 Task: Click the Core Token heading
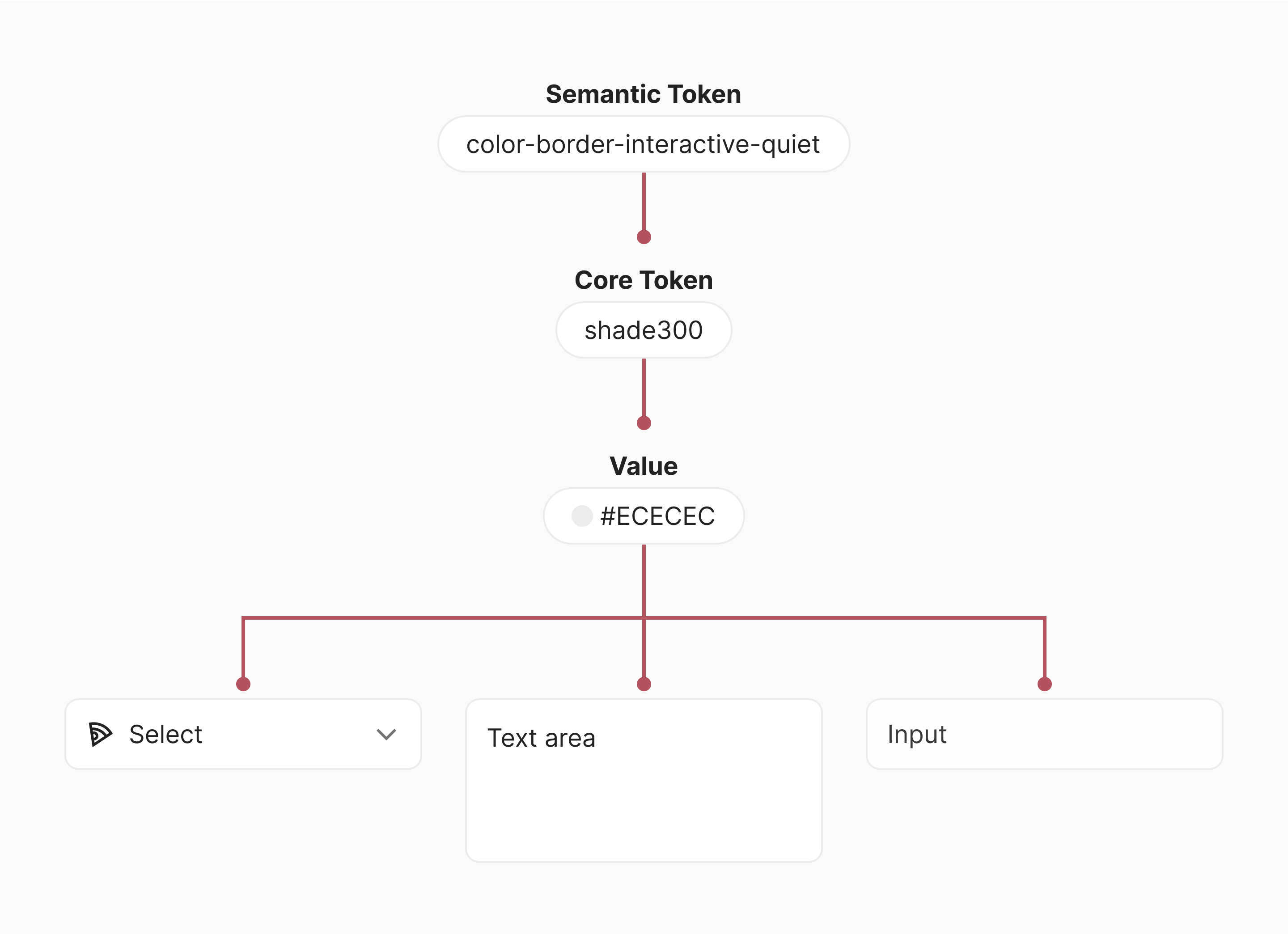click(x=644, y=280)
